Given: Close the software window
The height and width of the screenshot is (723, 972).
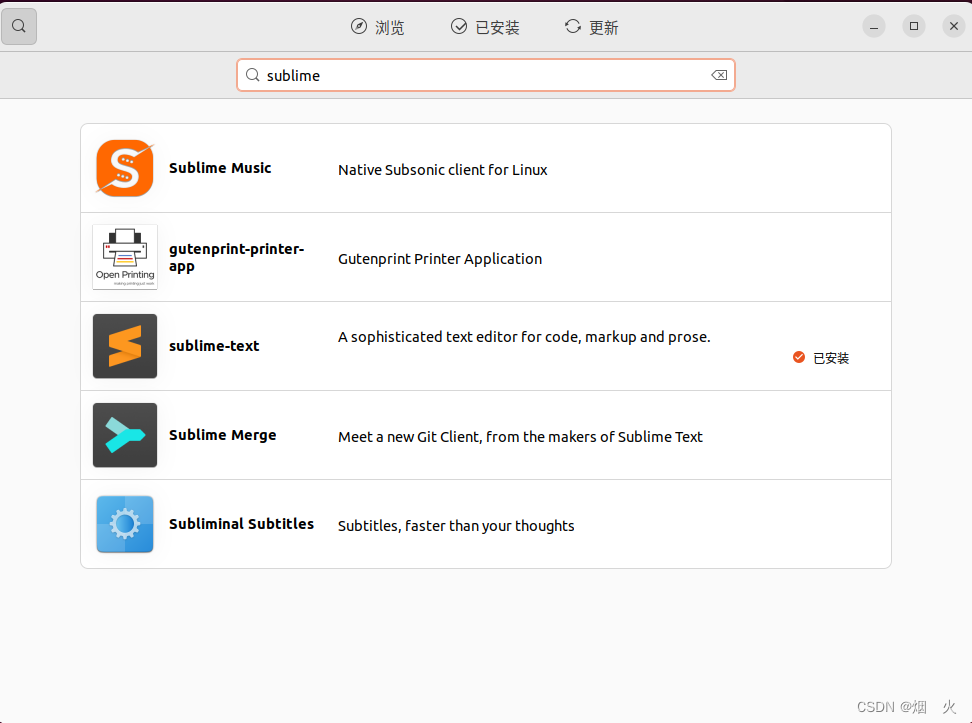Looking at the screenshot, I should pyautogui.click(x=954, y=27).
